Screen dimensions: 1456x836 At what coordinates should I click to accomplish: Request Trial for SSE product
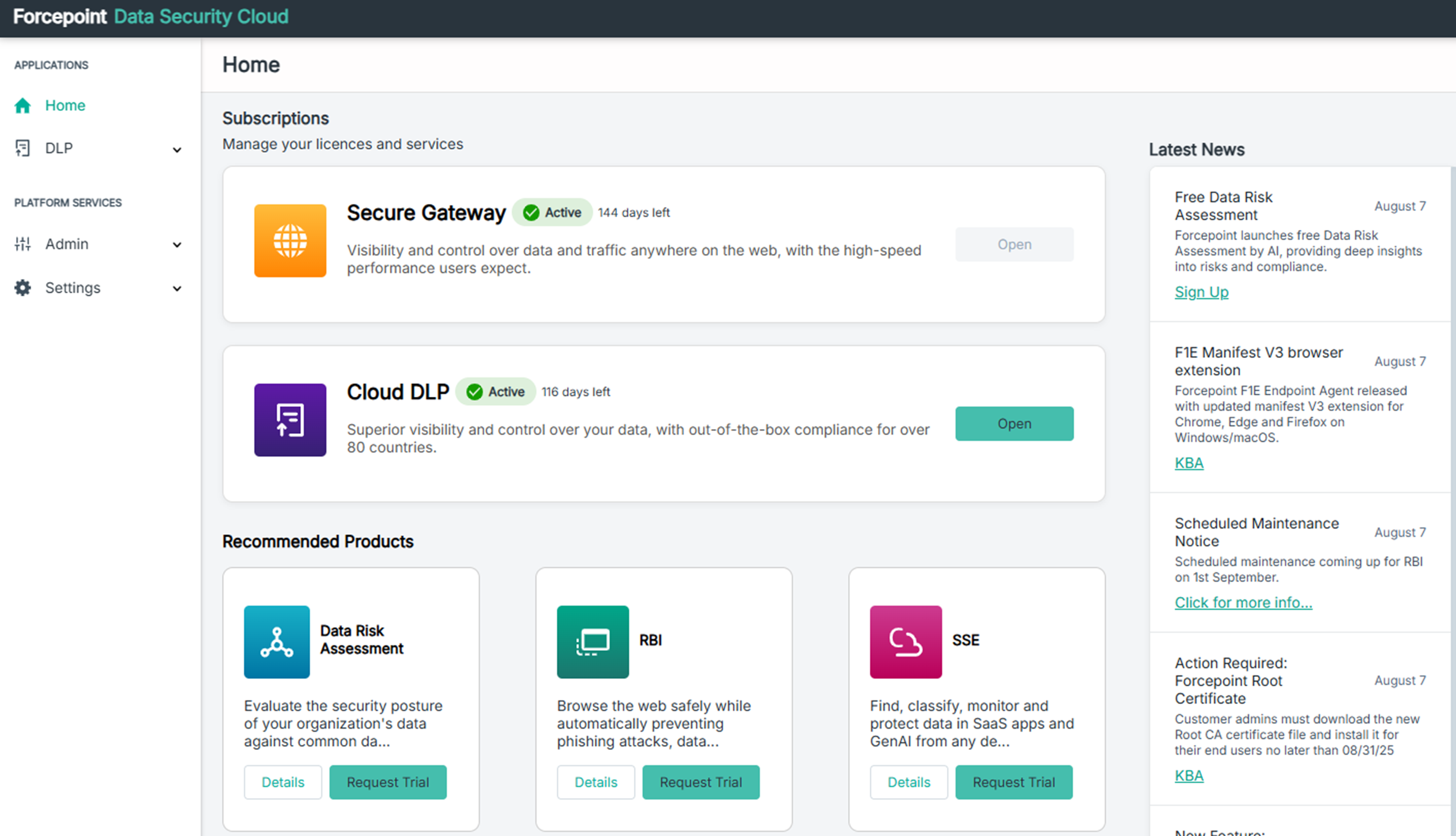[x=1013, y=782]
